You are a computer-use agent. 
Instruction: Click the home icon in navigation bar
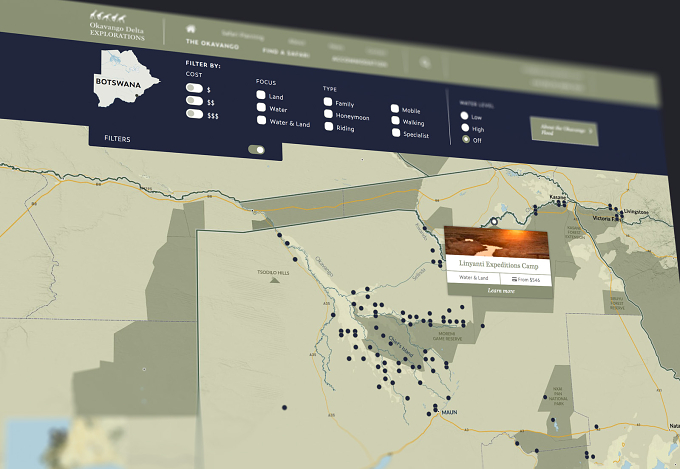point(190,29)
